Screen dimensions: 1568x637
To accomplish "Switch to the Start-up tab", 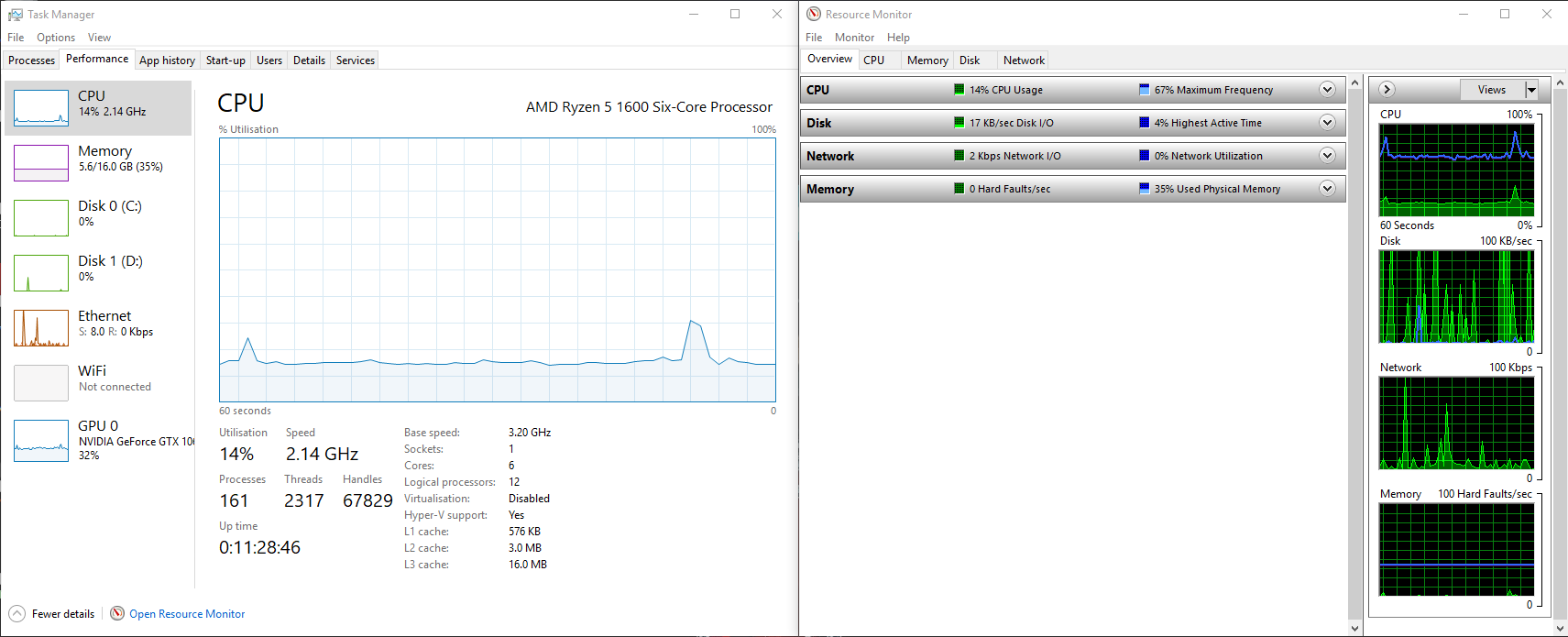I will [225, 60].
